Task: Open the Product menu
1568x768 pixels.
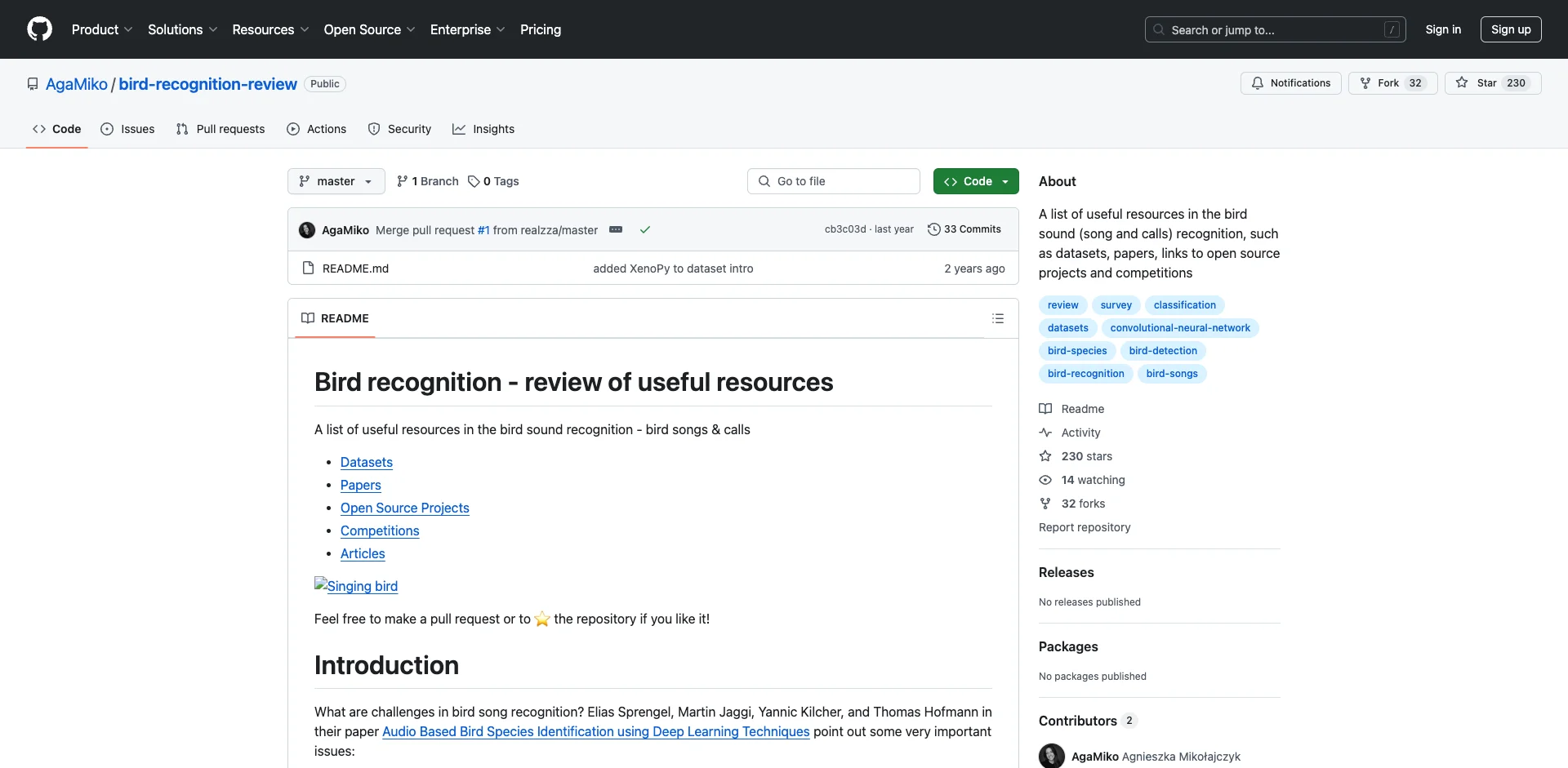Action: (x=102, y=29)
